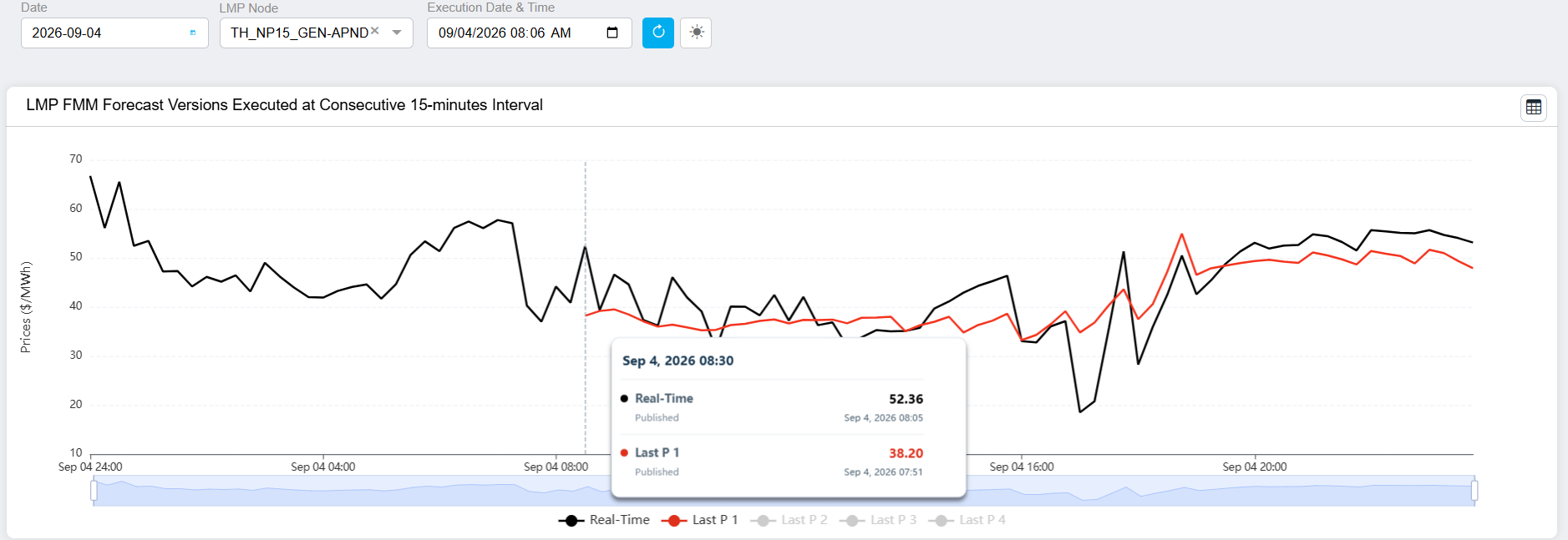Click the Prices ($/MWh) axis title
Screen dimensions: 1568x540
[26, 307]
